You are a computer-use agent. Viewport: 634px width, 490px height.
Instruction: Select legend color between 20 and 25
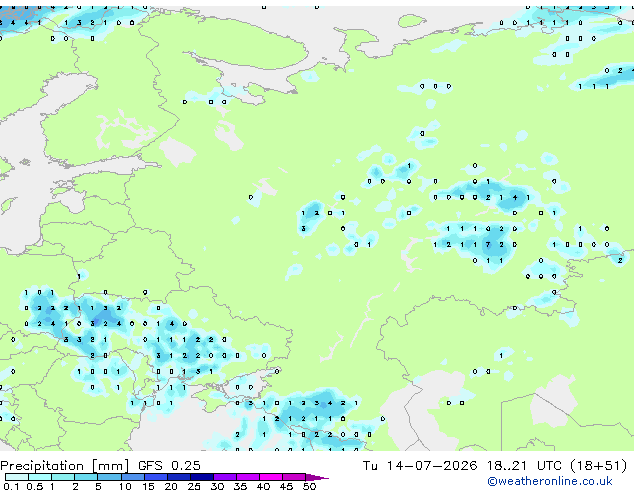[178, 477]
